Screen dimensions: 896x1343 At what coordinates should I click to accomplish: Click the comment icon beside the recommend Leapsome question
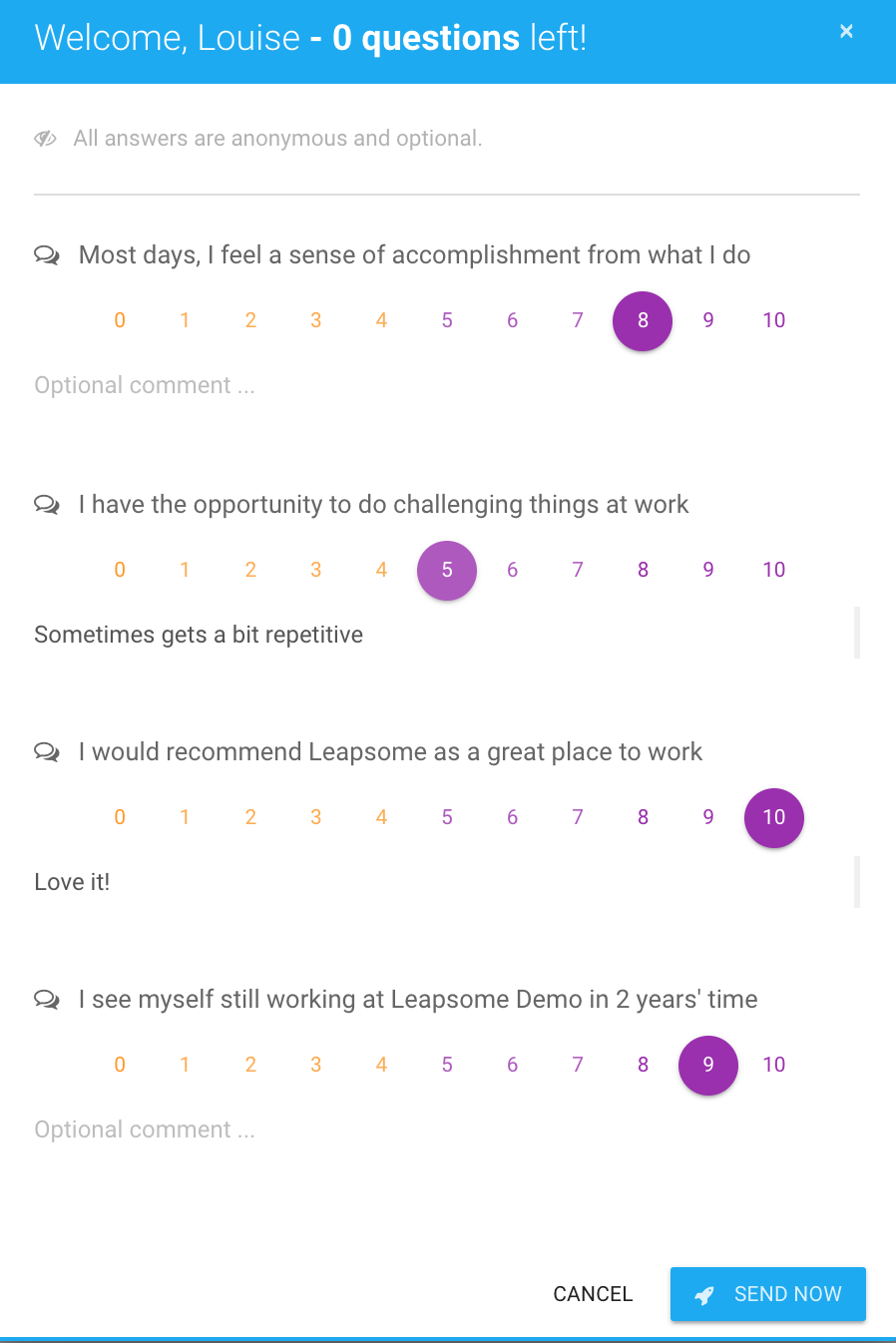[x=47, y=752]
